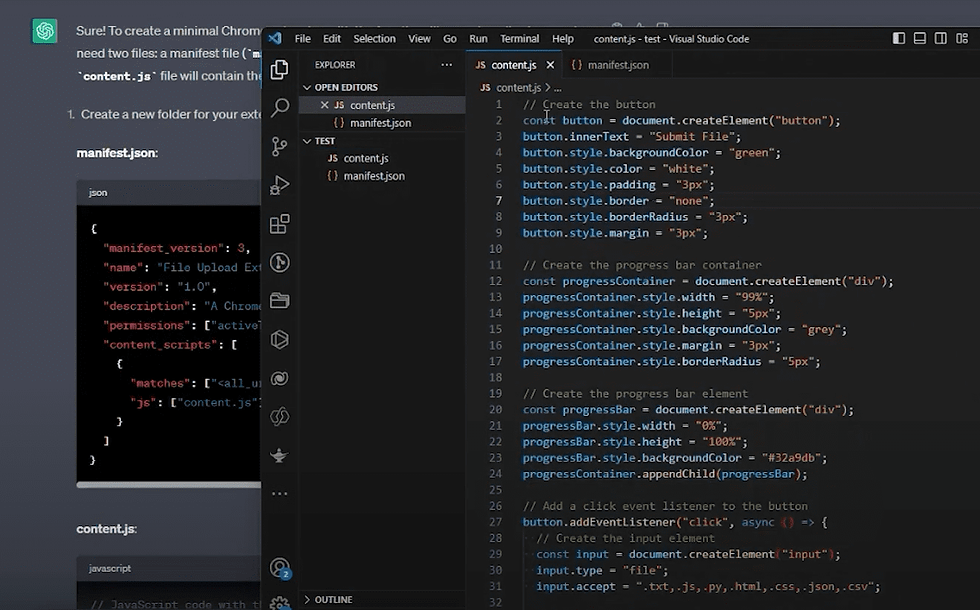Image resolution: width=980 pixels, height=610 pixels.
Task: Close content.js in Open Editors list
Action: pos(324,105)
